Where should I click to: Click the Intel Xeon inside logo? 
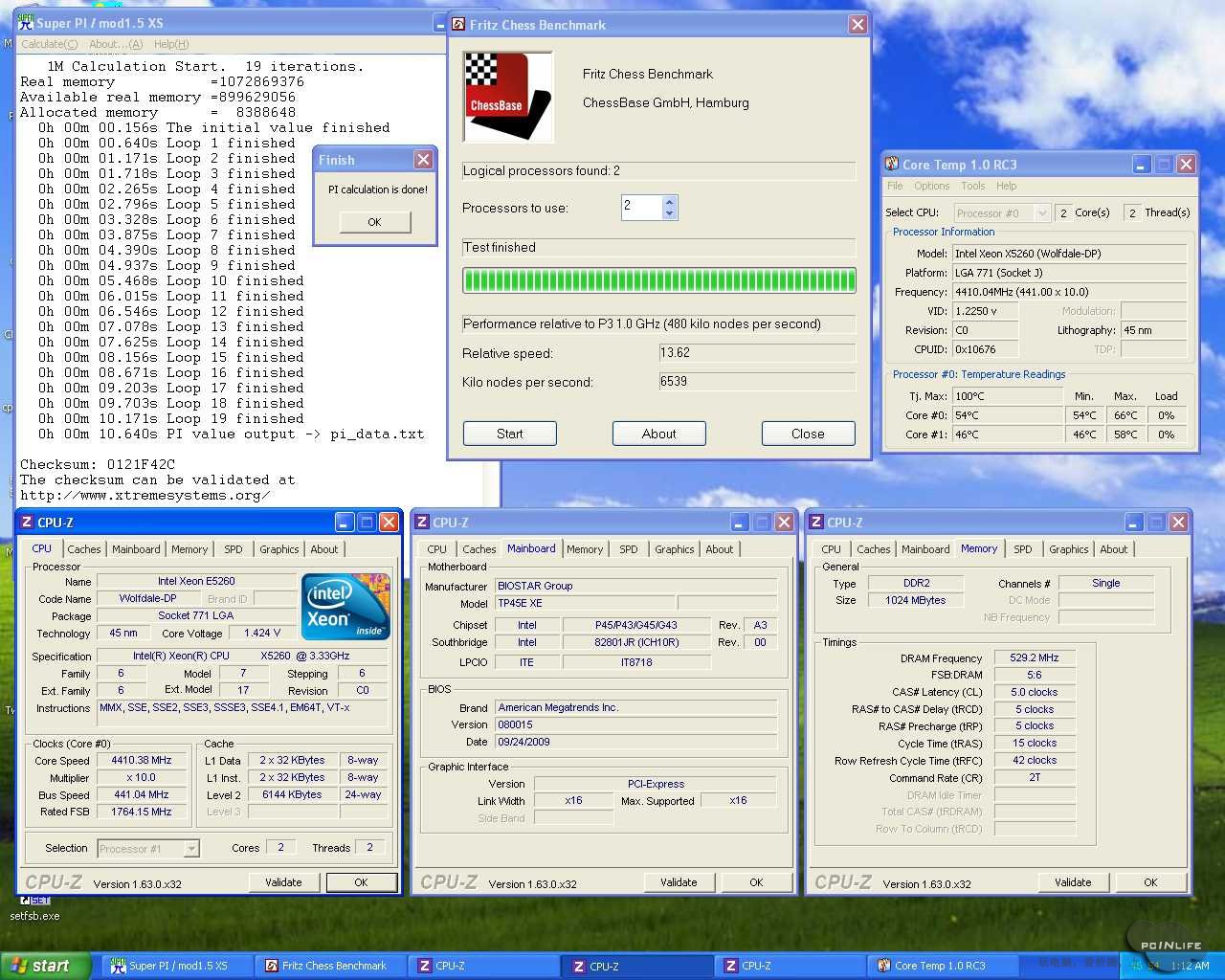point(345,605)
